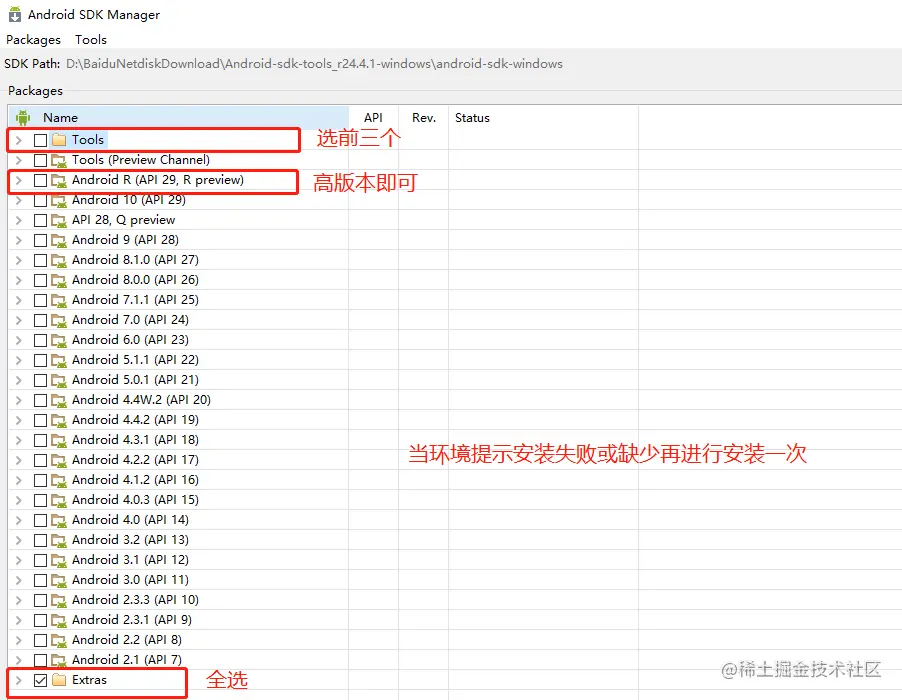Viewport: 902px width, 700px height.
Task: Click the Android 3.1 (API 12) folder icon
Action: pyautogui.click(x=59, y=560)
